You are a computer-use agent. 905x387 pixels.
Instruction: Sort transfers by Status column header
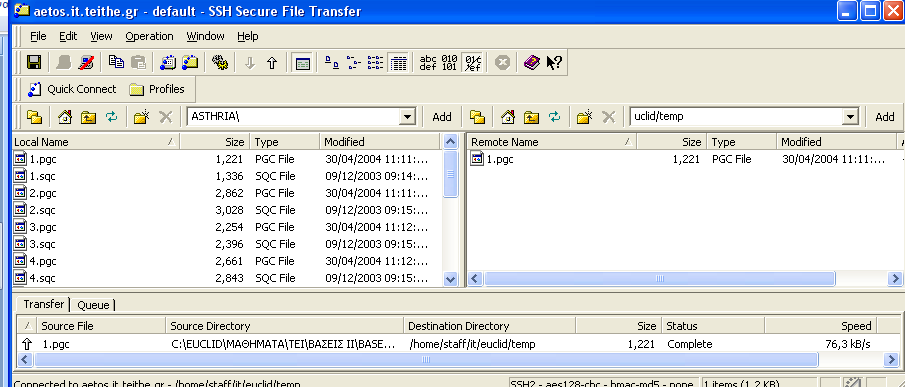[x=713, y=326]
